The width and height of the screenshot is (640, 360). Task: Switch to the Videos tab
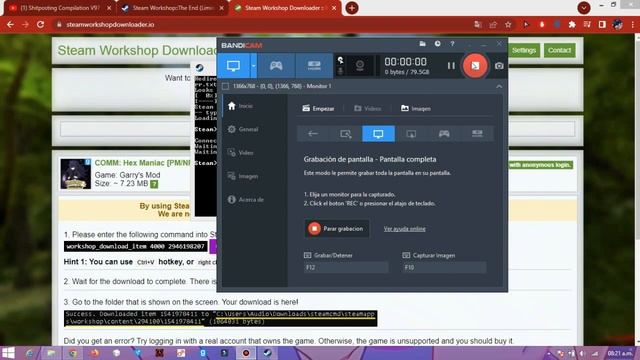click(x=368, y=108)
